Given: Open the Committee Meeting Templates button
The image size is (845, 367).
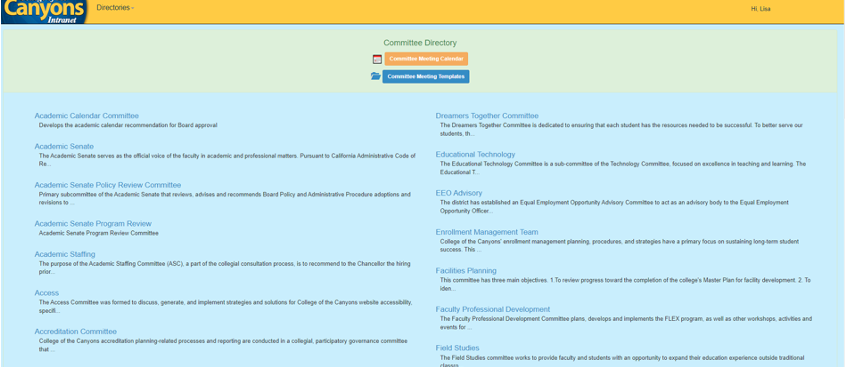Looking at the screenshot, I should [426, 77].
